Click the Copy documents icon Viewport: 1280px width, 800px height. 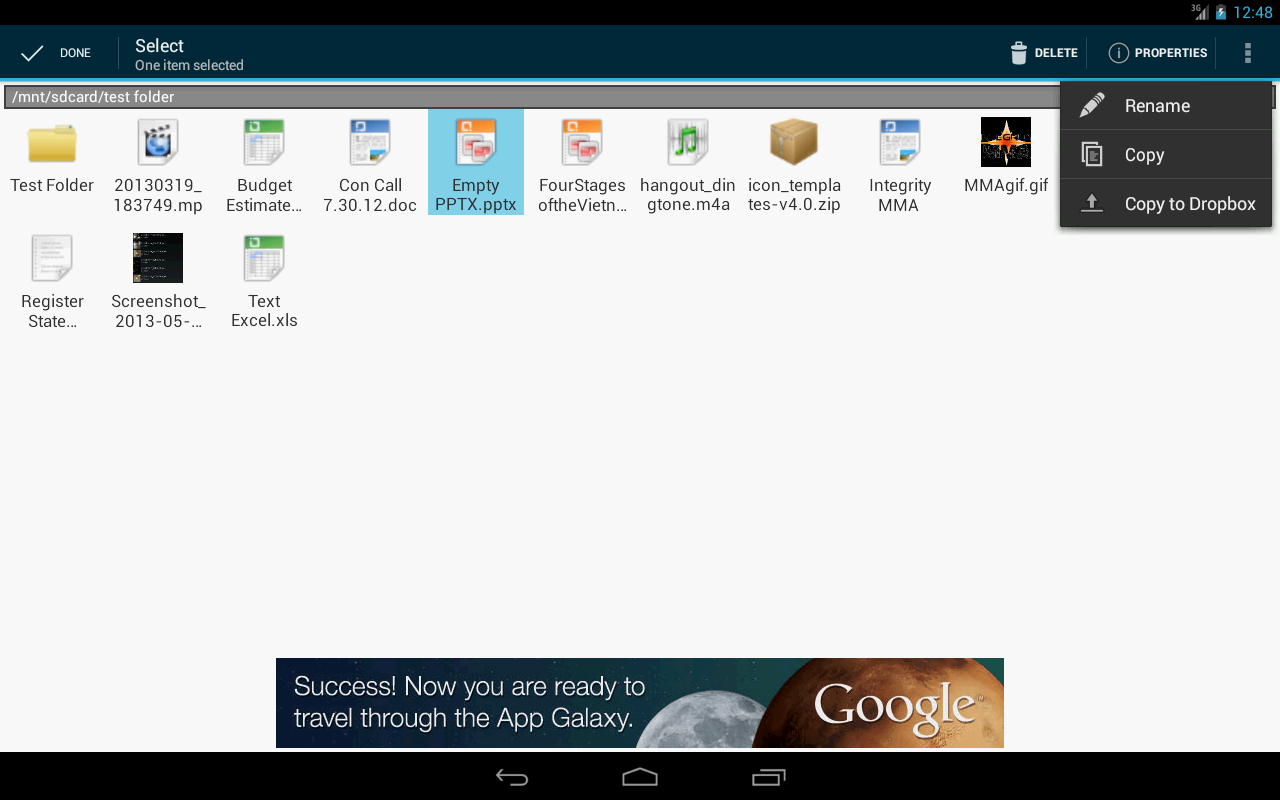[1092, 154]
